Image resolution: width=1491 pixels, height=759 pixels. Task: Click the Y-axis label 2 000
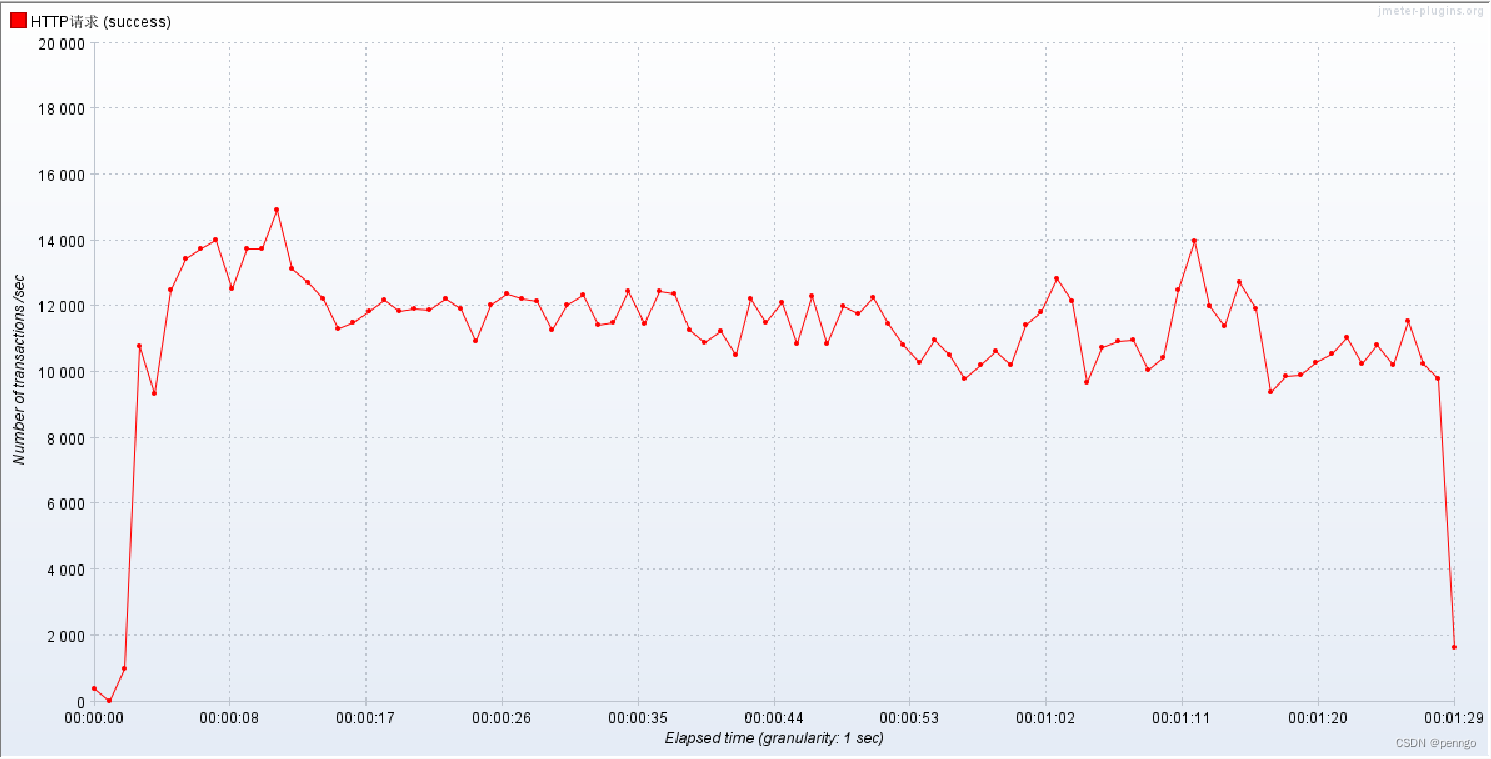coord(68,636)
